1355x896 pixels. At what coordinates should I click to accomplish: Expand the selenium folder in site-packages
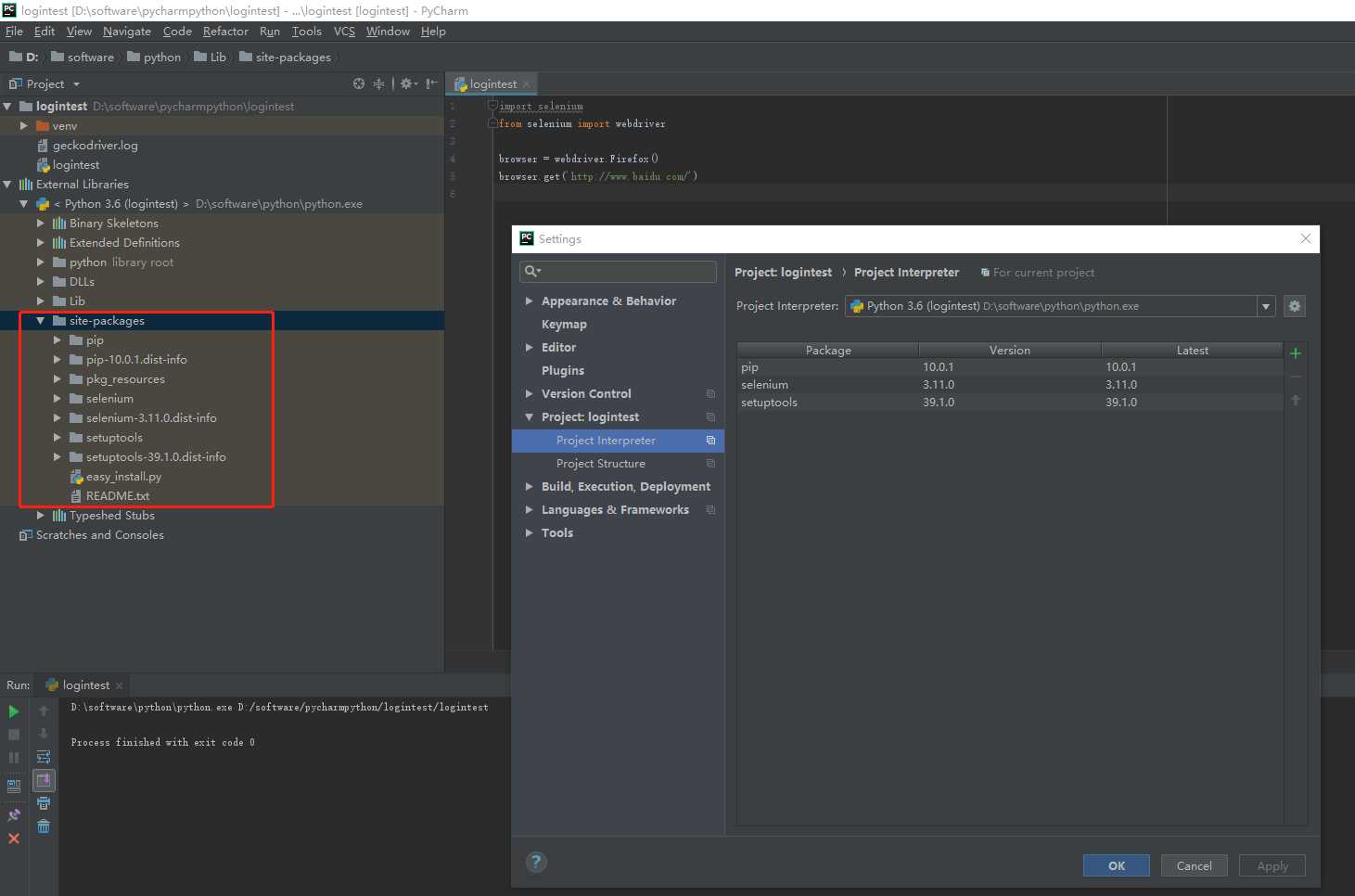[x=58, y=399]
